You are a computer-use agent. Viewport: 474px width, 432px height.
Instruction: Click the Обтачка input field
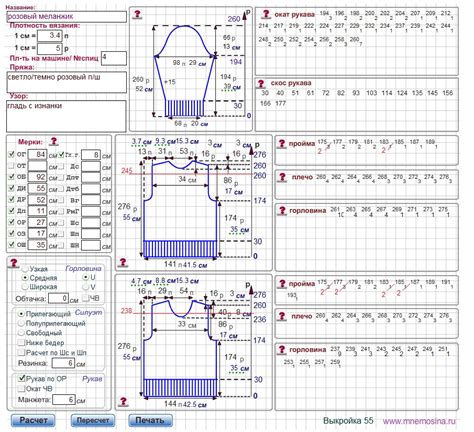click(59, 298)
